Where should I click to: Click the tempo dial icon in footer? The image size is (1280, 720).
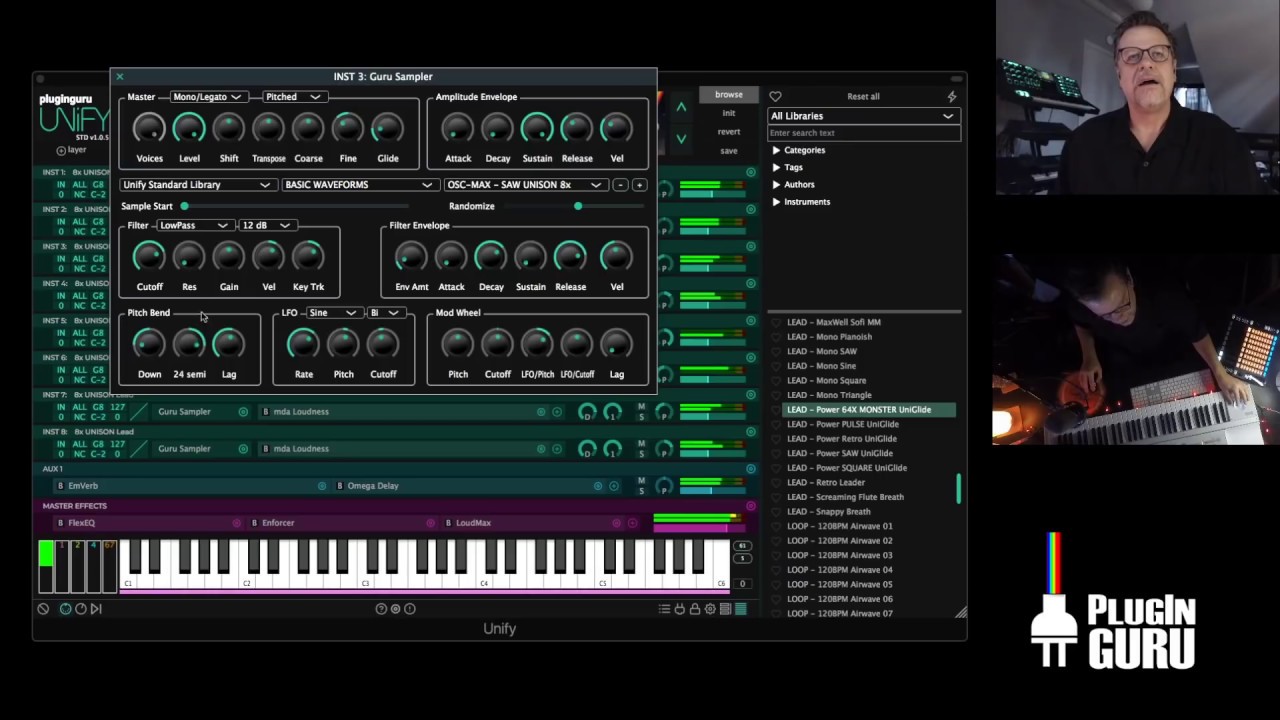[x=80, y=608]
